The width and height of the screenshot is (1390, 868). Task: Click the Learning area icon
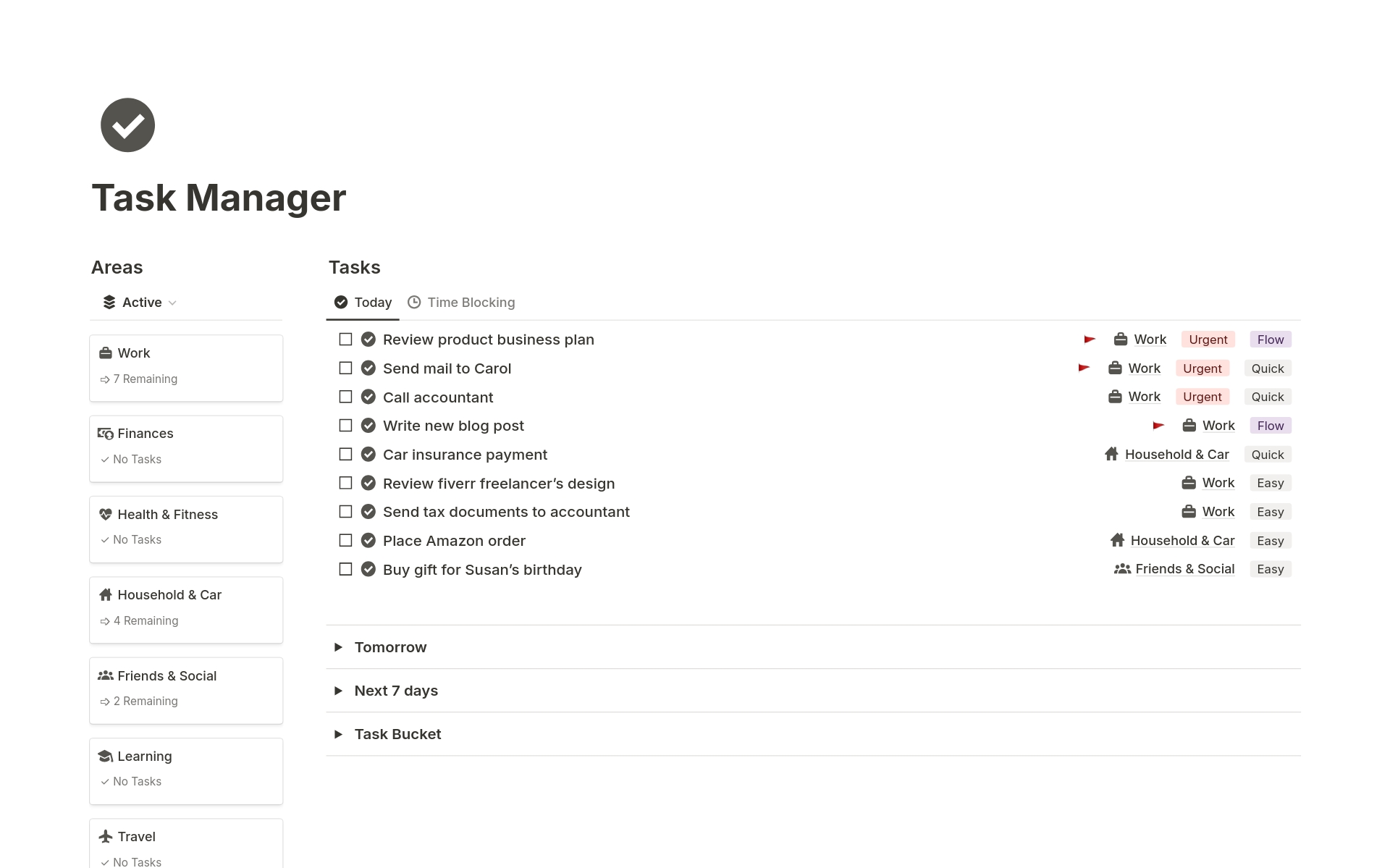pos(106,756)
